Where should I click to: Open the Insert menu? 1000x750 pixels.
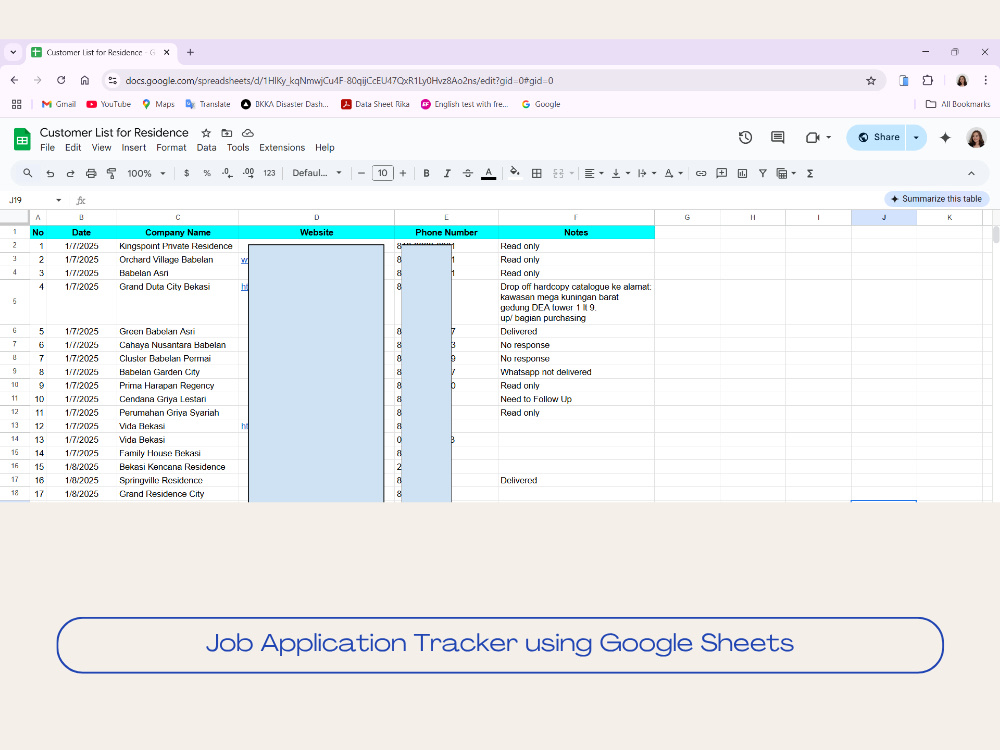pyautogui.click(x=134, y=147)
